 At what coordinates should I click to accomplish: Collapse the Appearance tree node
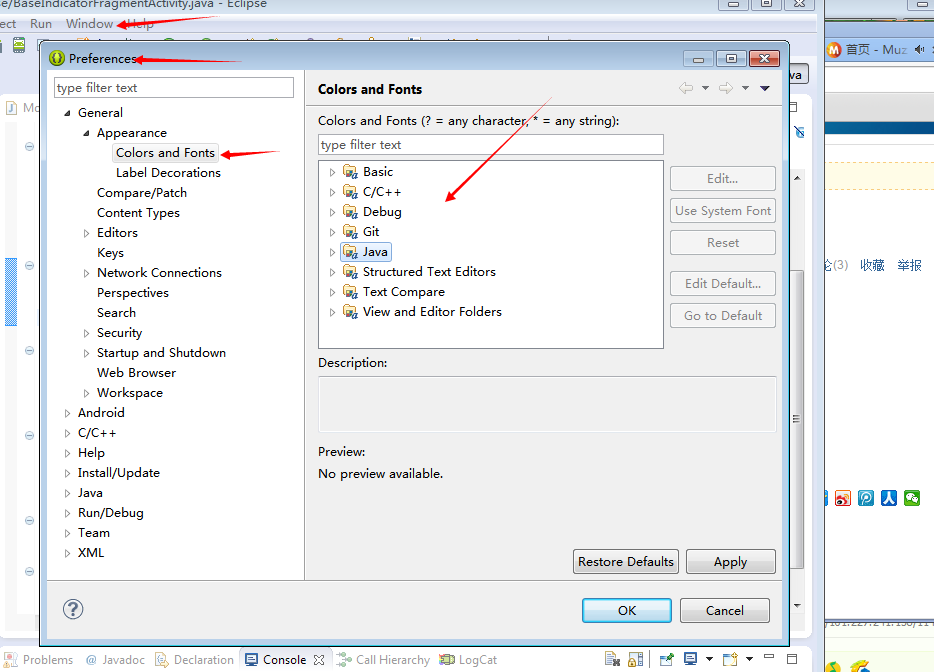(86, 133)
